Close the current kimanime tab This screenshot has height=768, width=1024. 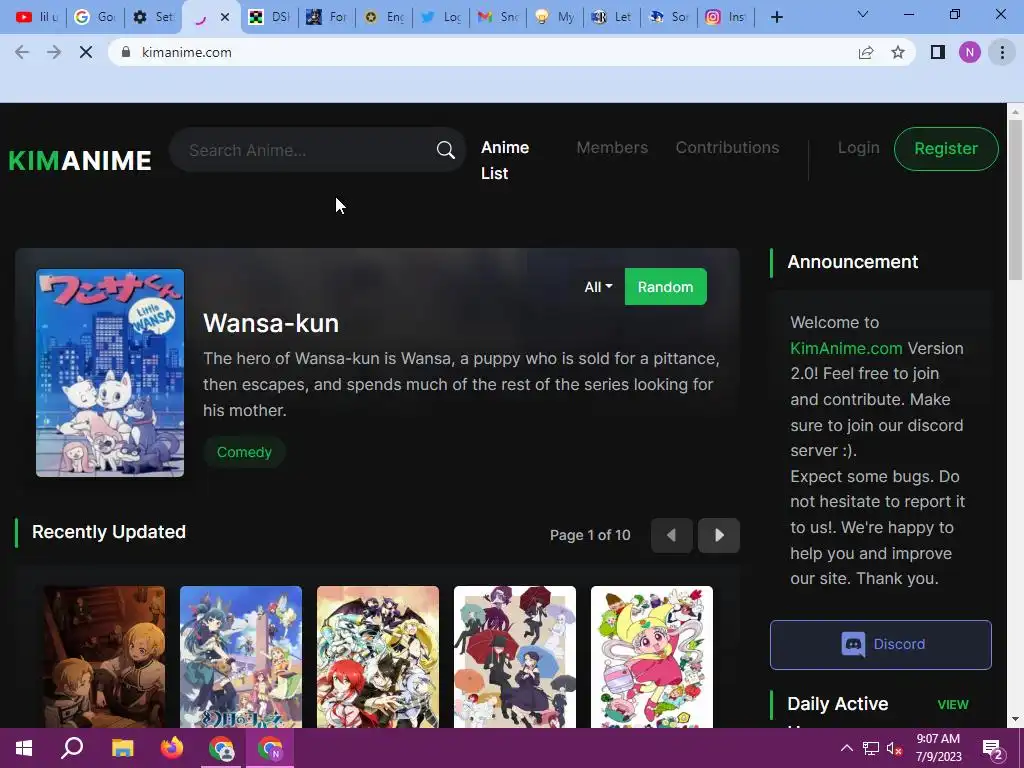click(x=225, y=17)
